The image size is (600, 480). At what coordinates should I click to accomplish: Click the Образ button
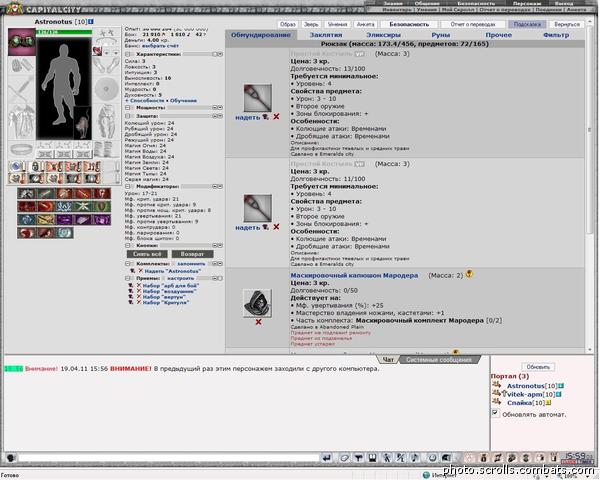288,24
